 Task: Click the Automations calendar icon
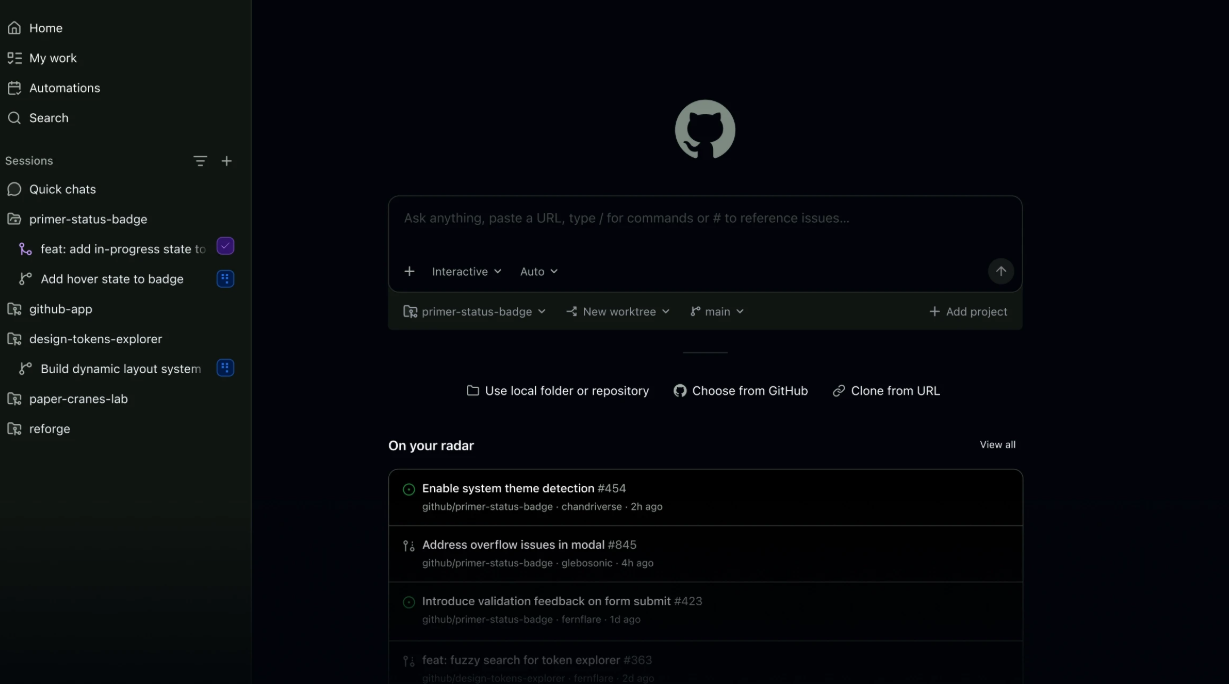14,88
